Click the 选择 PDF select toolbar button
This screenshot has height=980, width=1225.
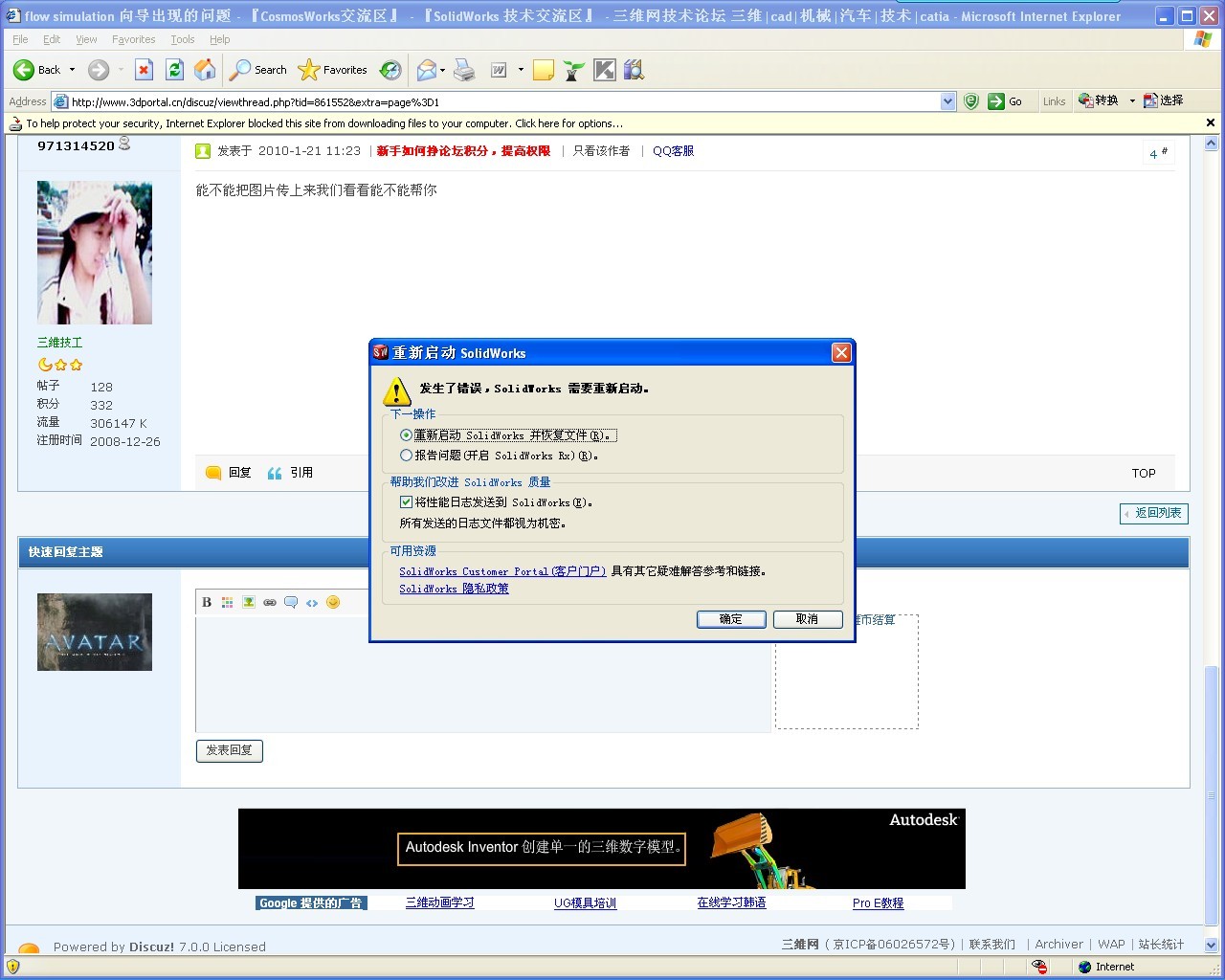click(1164, 100)
